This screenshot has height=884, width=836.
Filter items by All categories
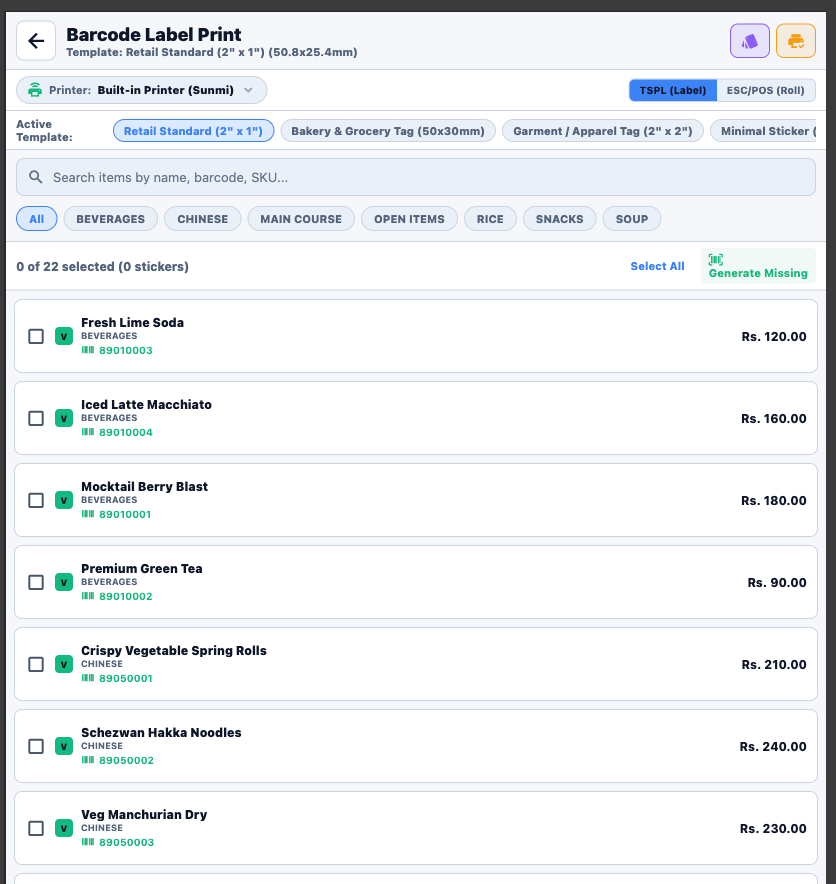point(37,219)
